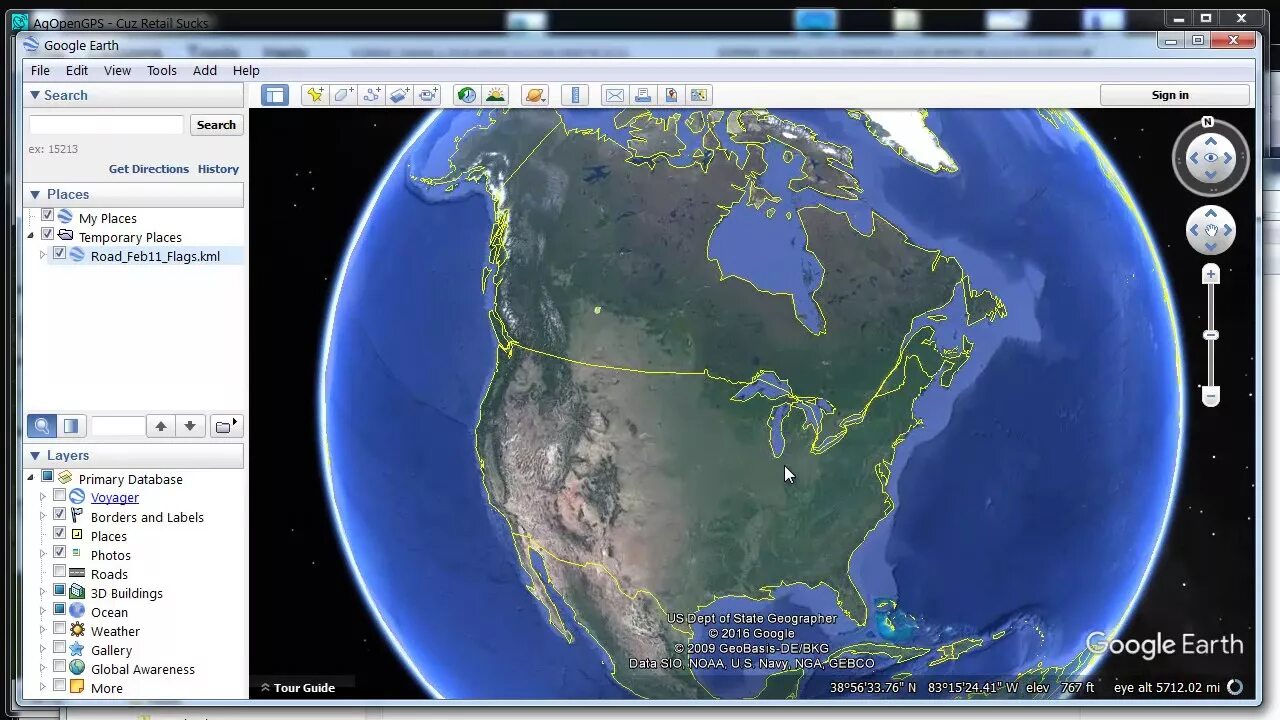Viewport: 1280px width, 720px height.
Task: Uncheck the My Places checkbox
Action: [x=47, y=217]
